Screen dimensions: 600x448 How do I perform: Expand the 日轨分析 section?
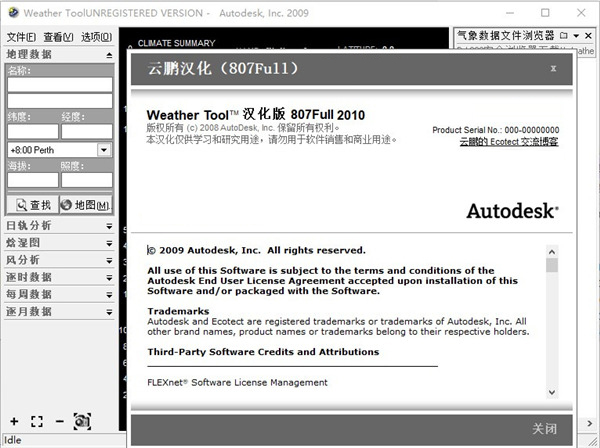pyautogui.click(x=108, y=226)
